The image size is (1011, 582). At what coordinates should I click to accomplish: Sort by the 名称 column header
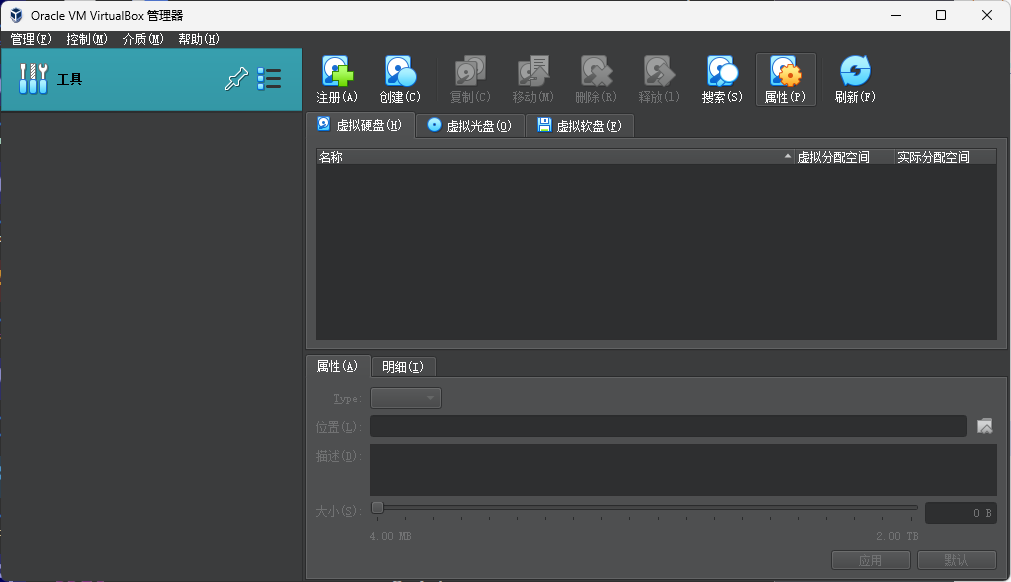point(550,157)
